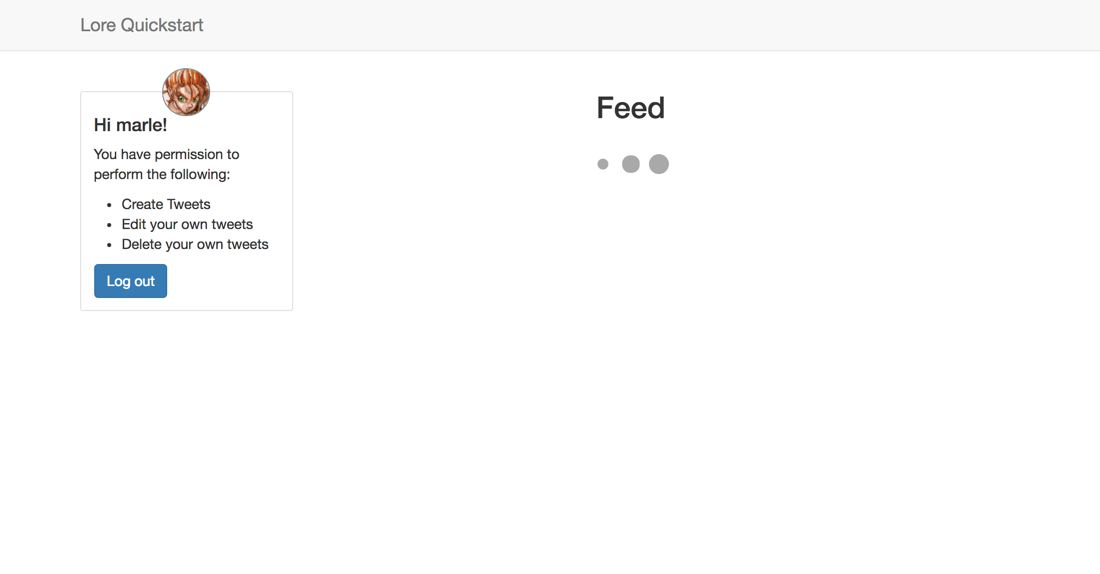Click the Feed heading

pyautogui.click(x=631, y=108)
